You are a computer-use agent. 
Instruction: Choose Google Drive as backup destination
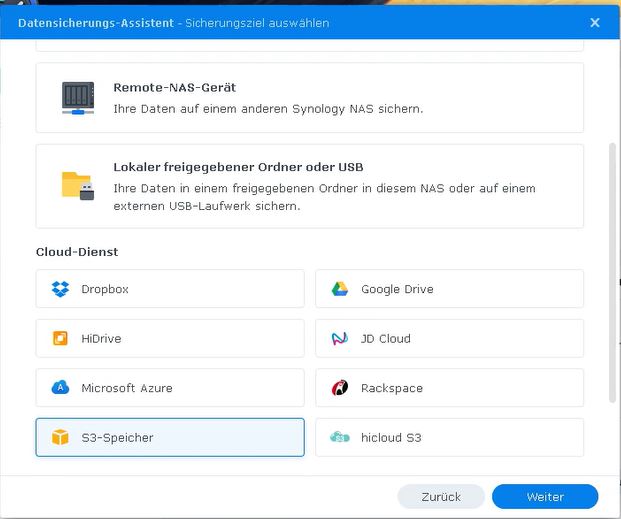click(x=450, y=289)
